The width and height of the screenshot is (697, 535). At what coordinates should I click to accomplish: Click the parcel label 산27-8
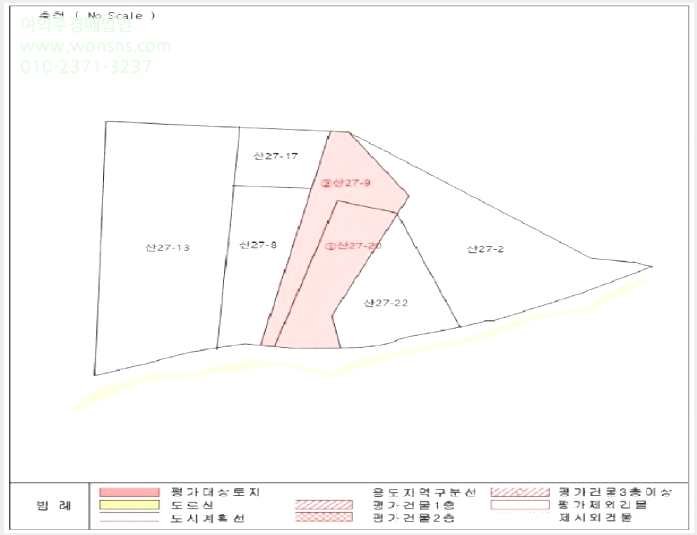(258, 245)
